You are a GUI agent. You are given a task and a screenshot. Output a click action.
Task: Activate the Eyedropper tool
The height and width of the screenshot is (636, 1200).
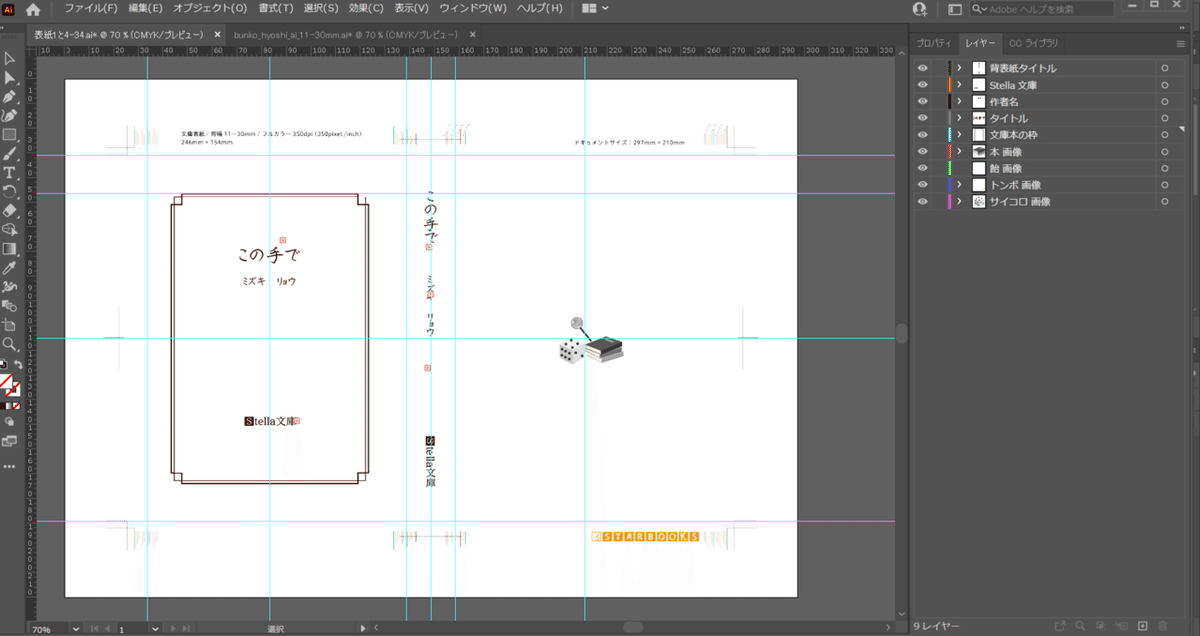[x=10, y=268]
